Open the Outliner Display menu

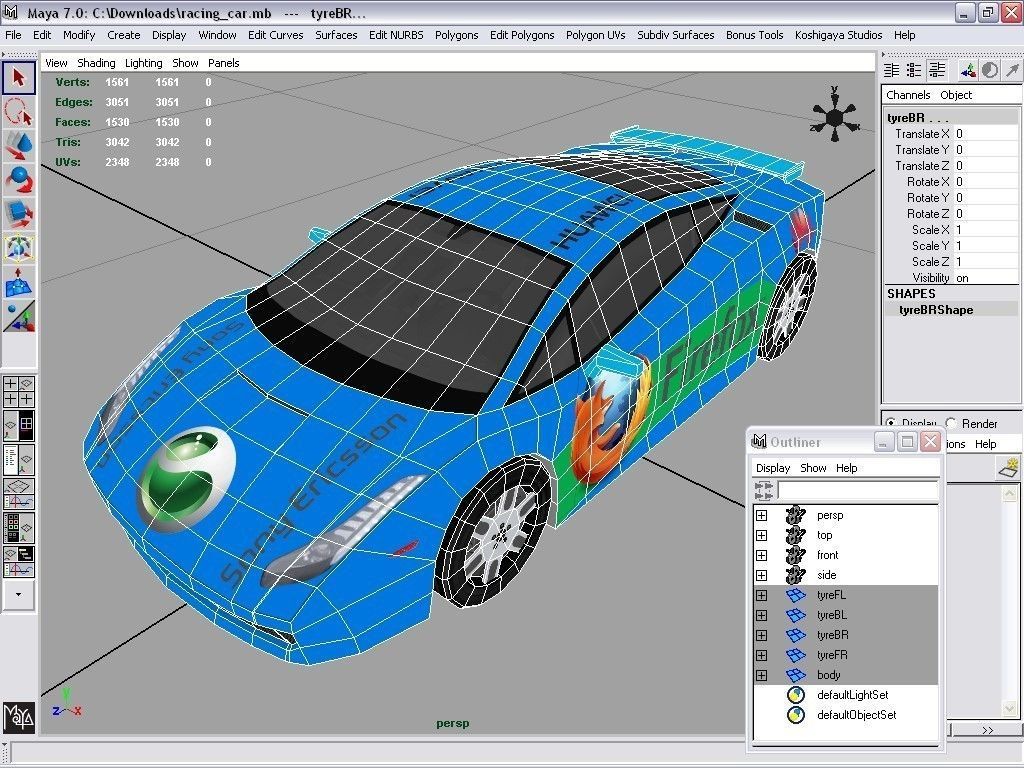pyautogui.click(x=773, y=468)
